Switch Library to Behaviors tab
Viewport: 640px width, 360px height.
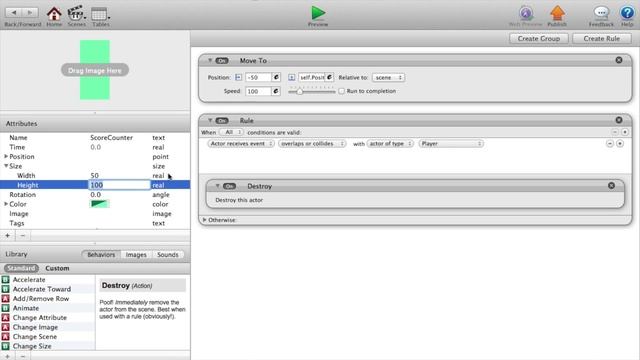101,255
